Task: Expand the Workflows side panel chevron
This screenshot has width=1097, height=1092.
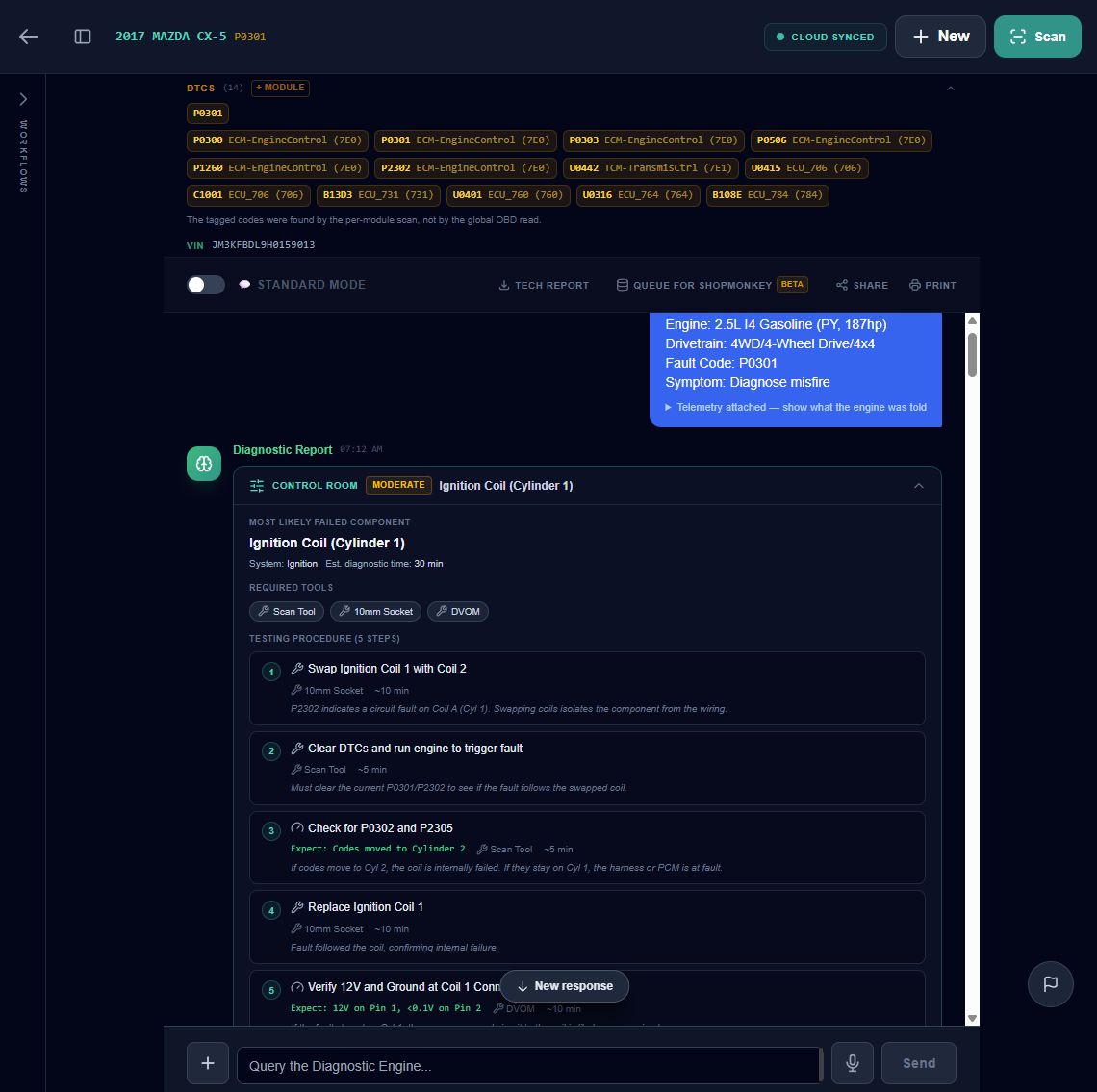Action: [23, 99]
